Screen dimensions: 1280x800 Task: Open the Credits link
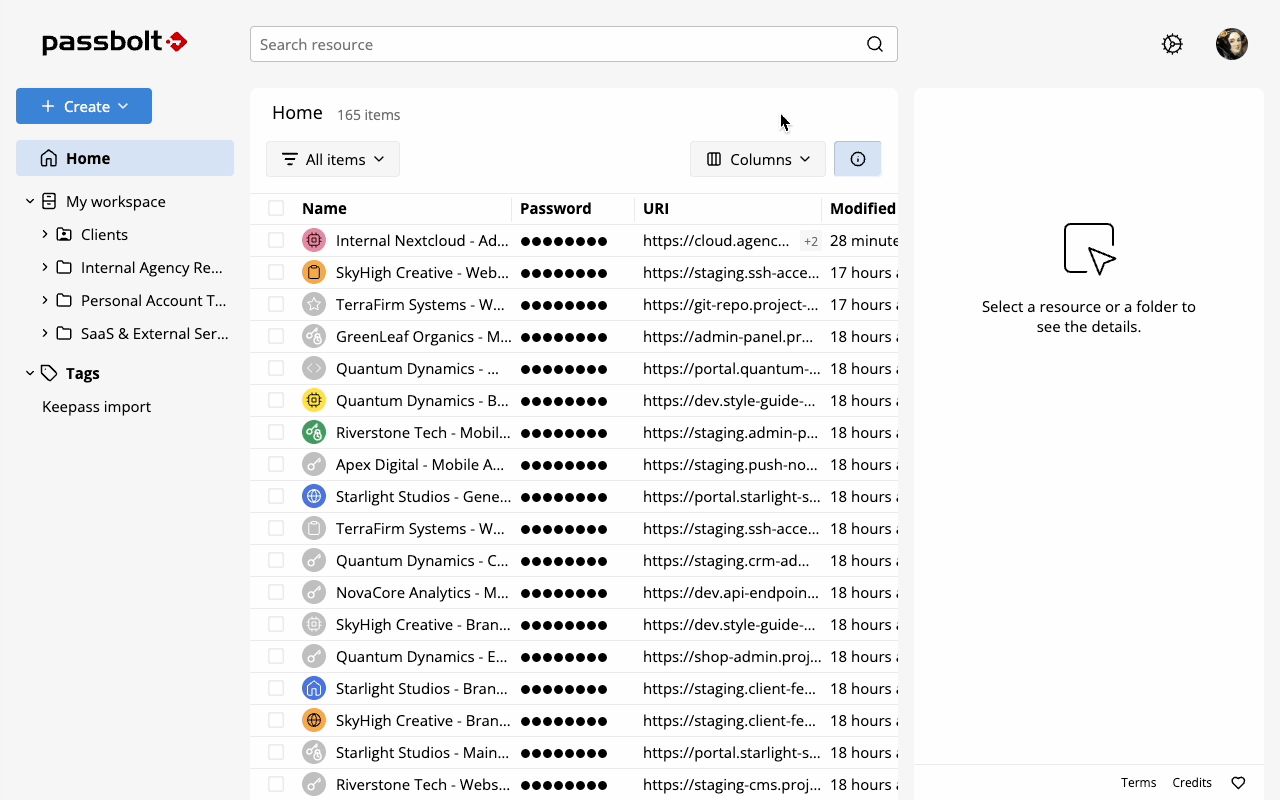[x=1192, y=783]
